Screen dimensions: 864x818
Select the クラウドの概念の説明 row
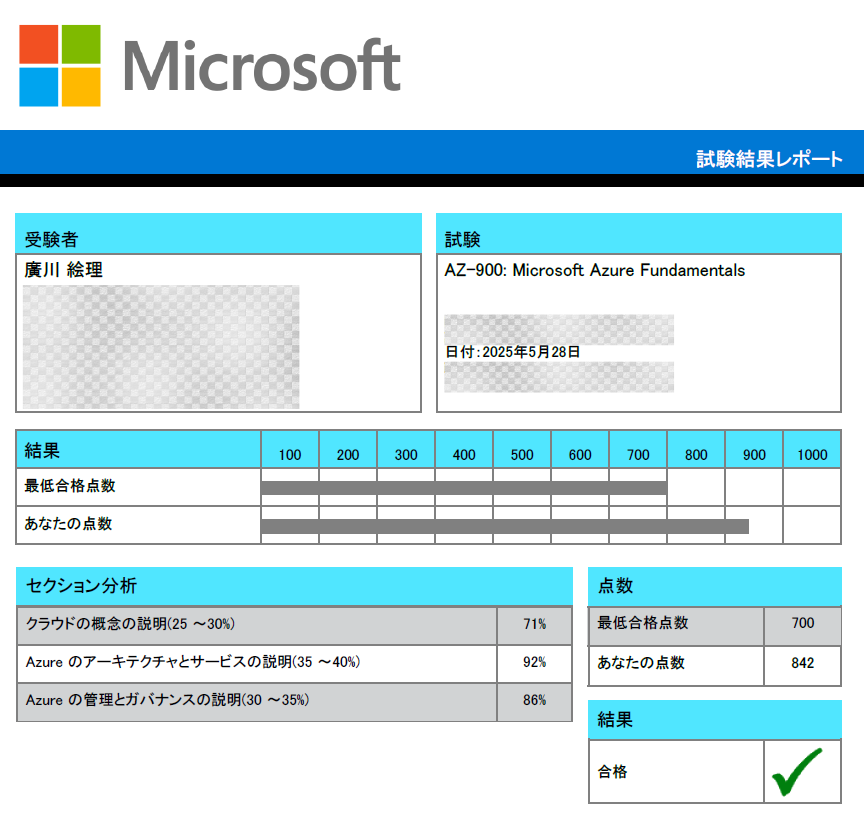point(130,624)
